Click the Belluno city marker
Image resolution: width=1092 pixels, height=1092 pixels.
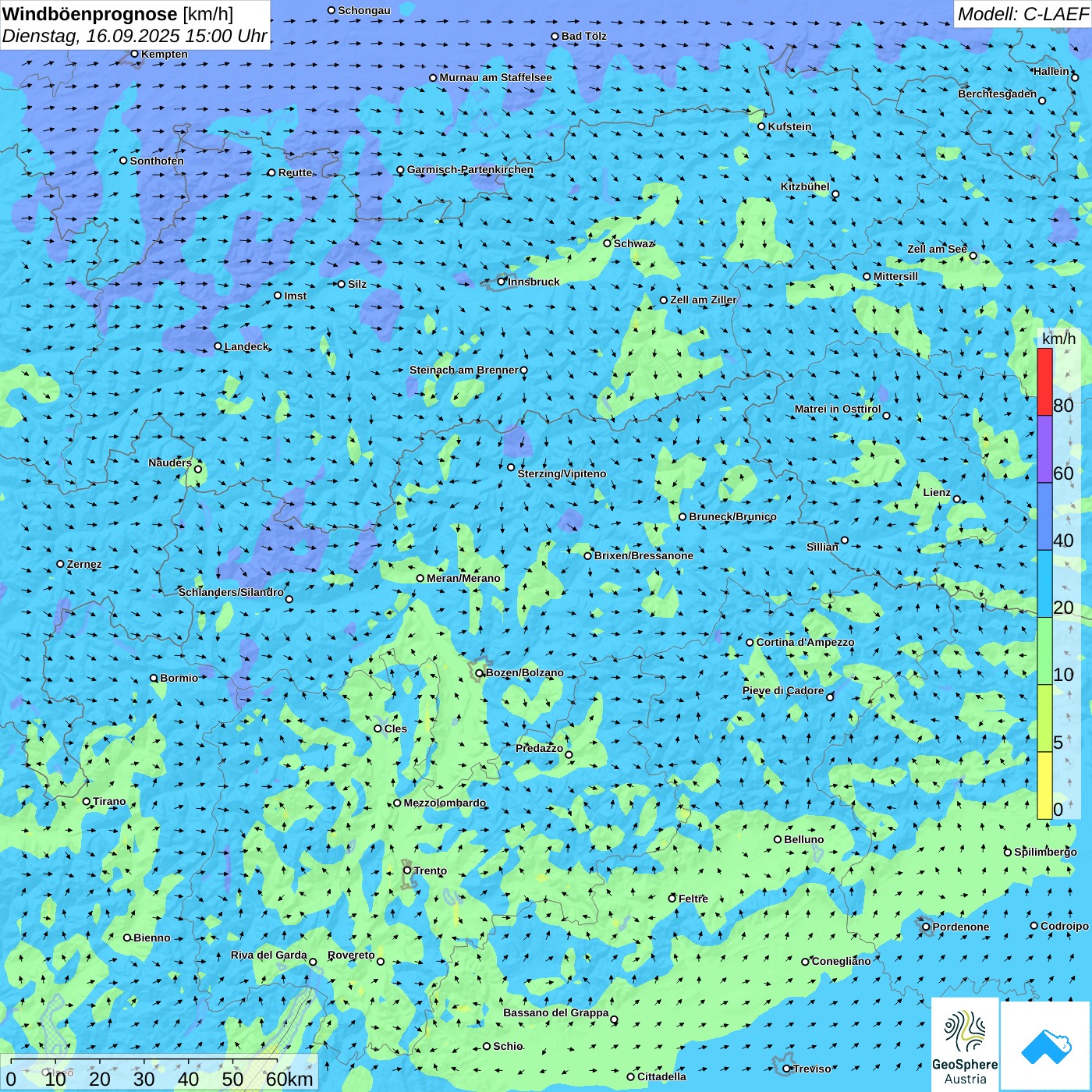point(778,839)
